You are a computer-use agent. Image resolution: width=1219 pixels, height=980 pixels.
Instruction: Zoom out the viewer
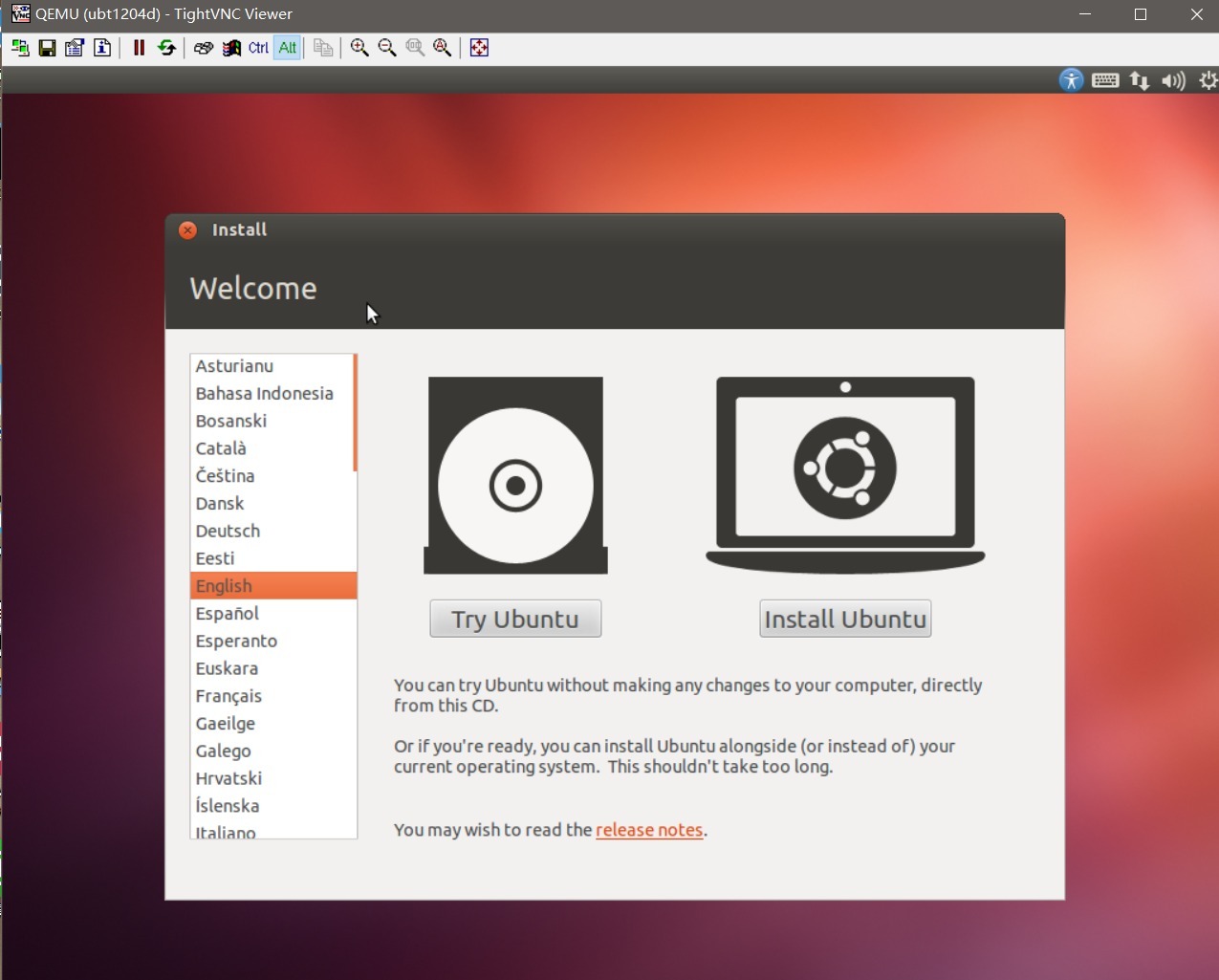pyautogui.click(x=387, y=48)
